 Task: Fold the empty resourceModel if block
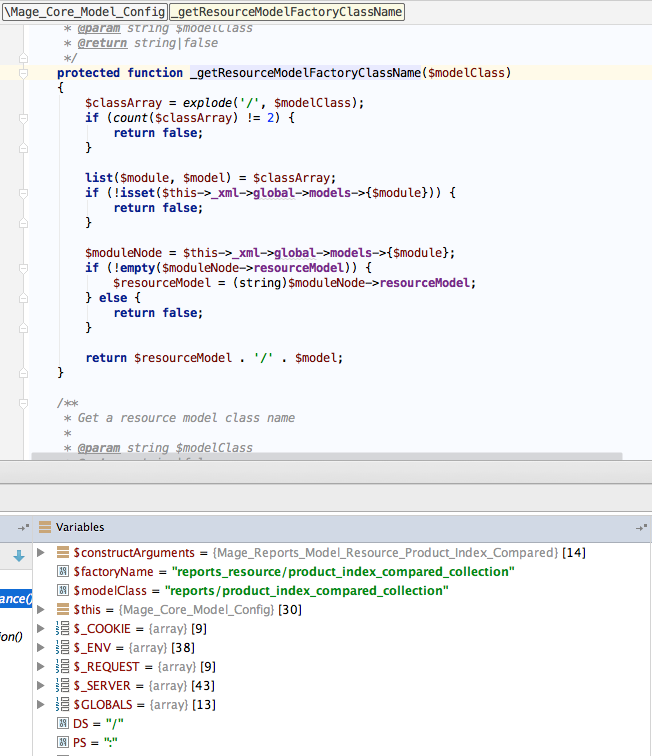click(23, 268)
